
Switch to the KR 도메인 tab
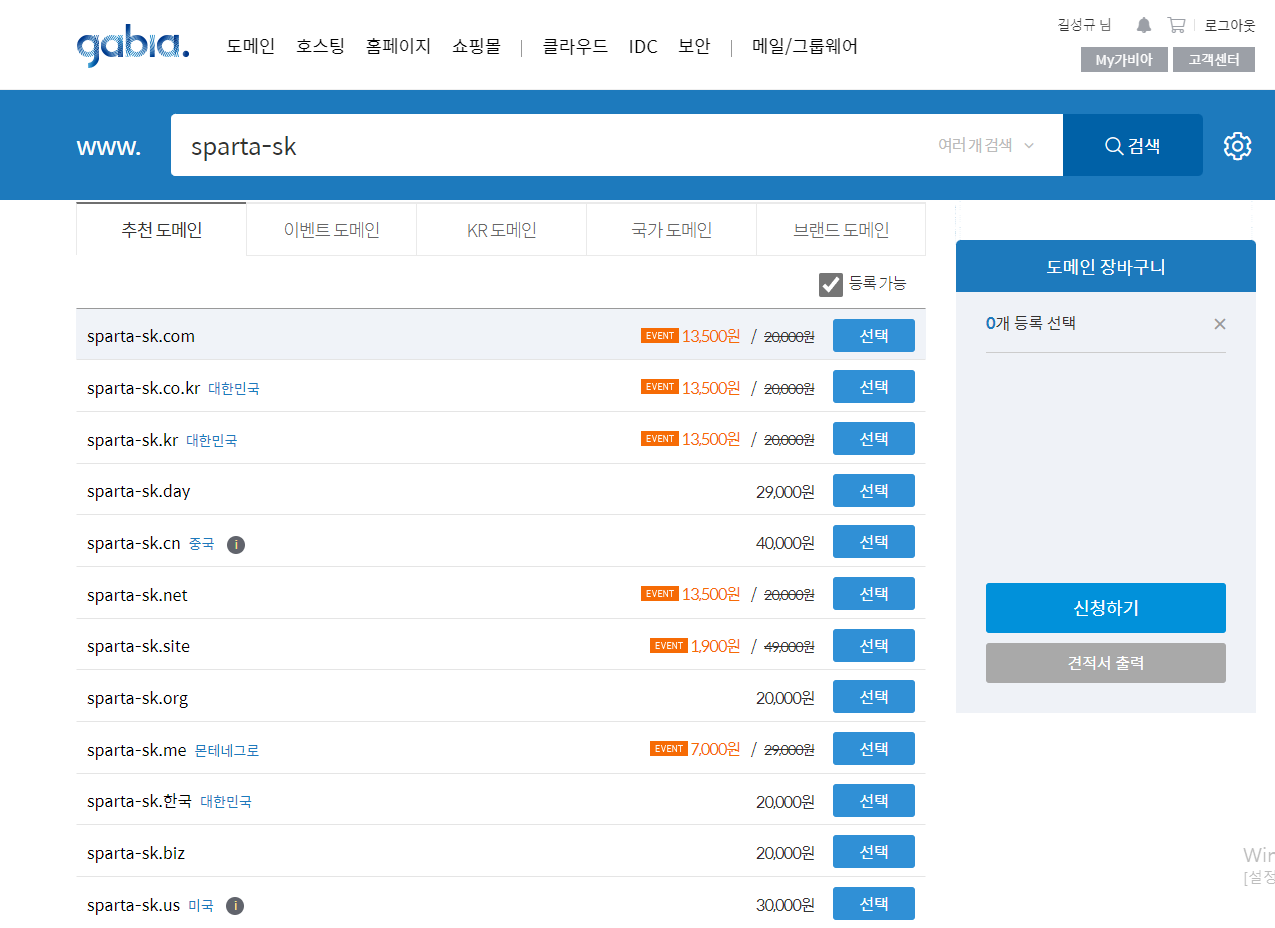pyautogui.click(x=502, y=229)
